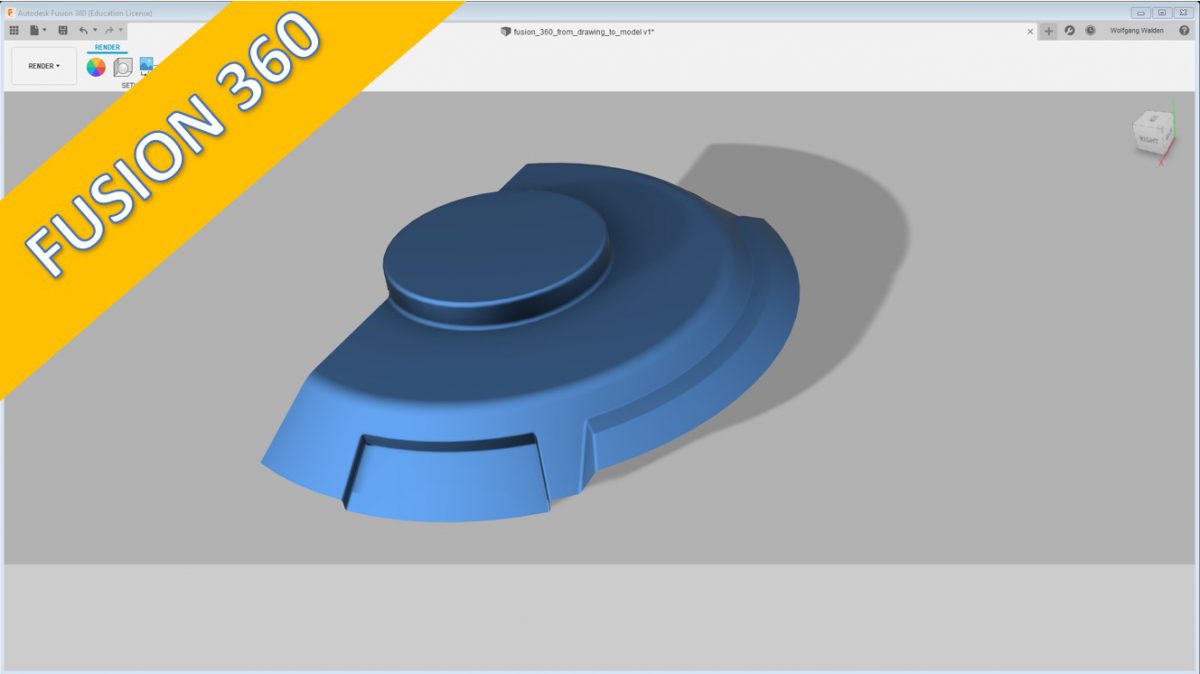Open the data panel grid icon
Viewport: 1200px width, 674px height.
pyautogui.click(x=14, y=31)
